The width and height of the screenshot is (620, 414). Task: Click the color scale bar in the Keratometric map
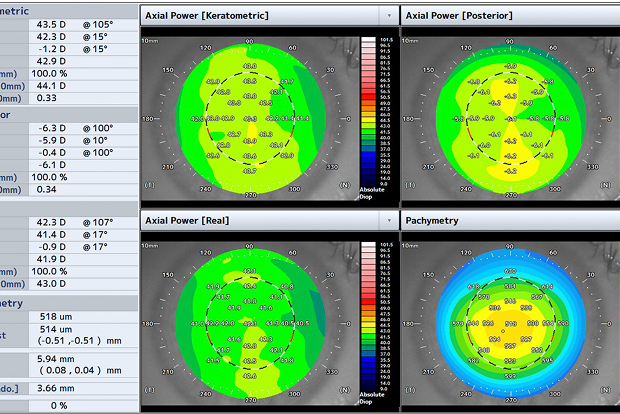tap(367, 112)
